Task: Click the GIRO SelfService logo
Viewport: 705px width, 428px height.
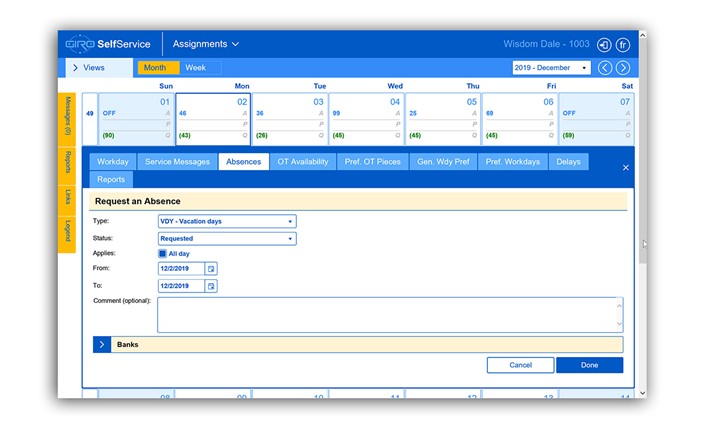Action: (108, 45)
